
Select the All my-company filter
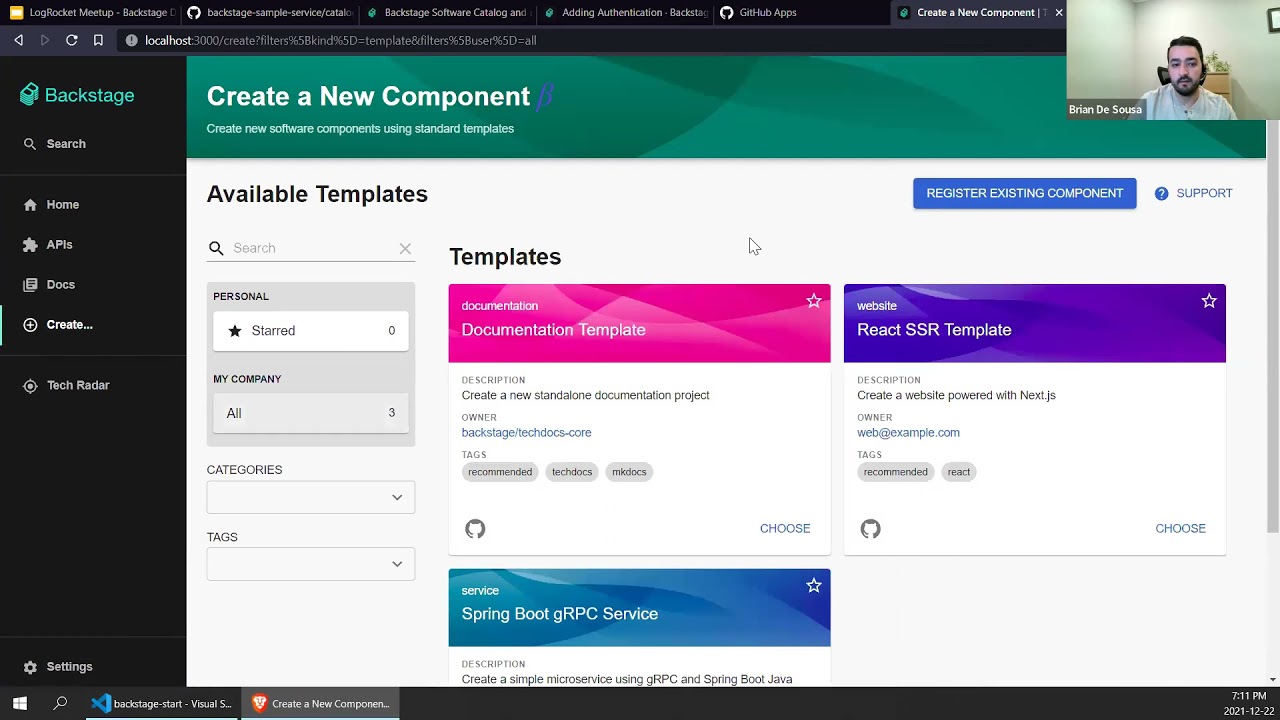[311, 413]
